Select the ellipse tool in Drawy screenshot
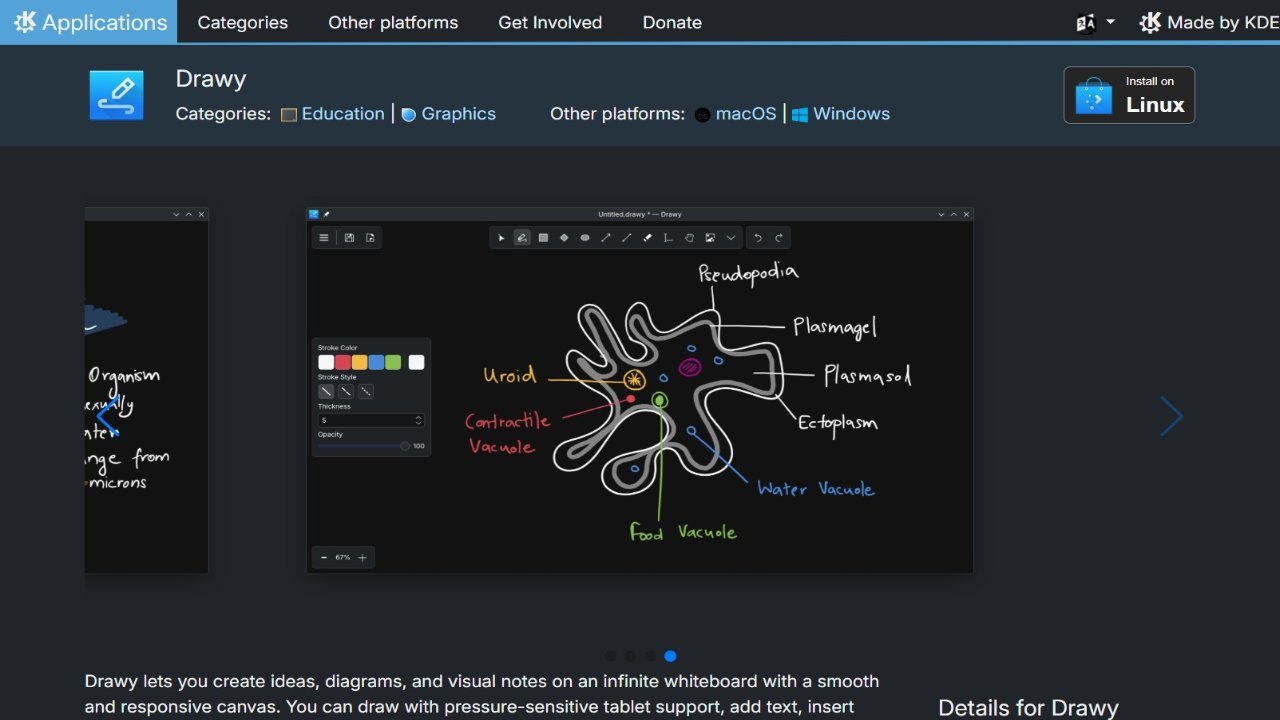Image resolution: width=1280 pixels, height=720 pixels. pos(585,238)
